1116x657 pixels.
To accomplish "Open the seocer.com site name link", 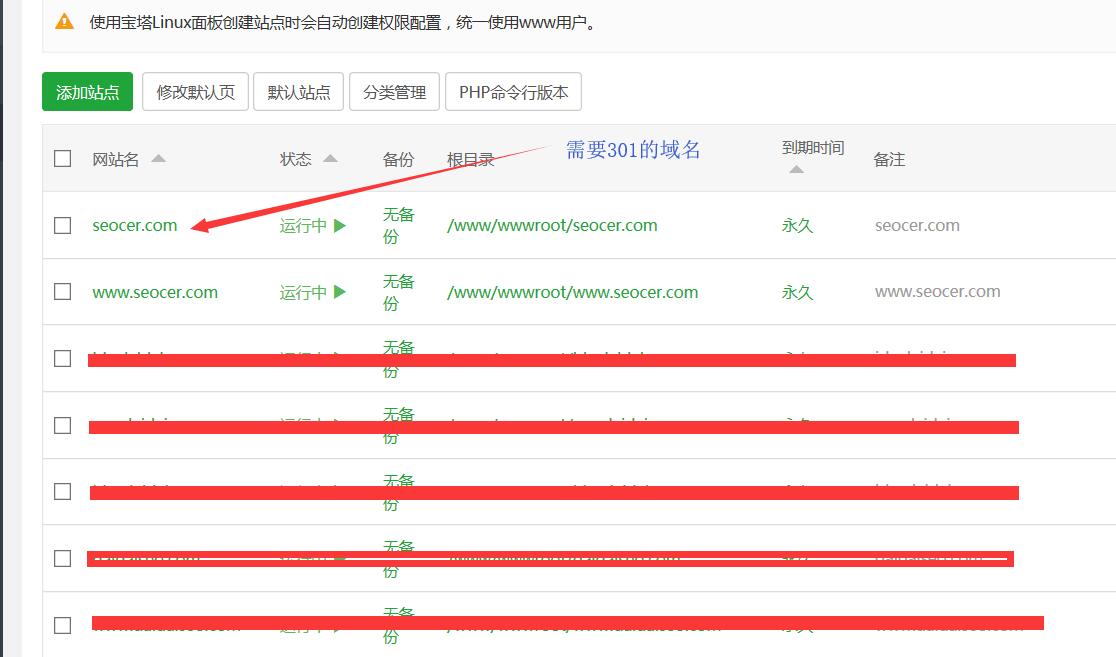I will (x=135, y=226).
